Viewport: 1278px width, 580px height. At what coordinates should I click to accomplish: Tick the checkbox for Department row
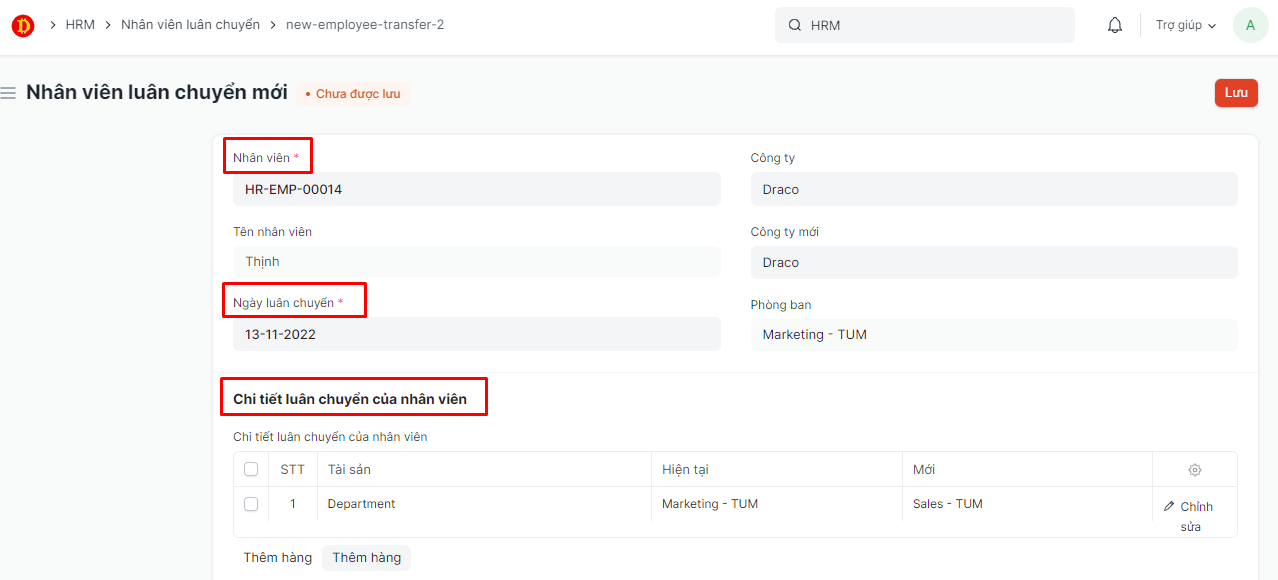tap(251, 504)
